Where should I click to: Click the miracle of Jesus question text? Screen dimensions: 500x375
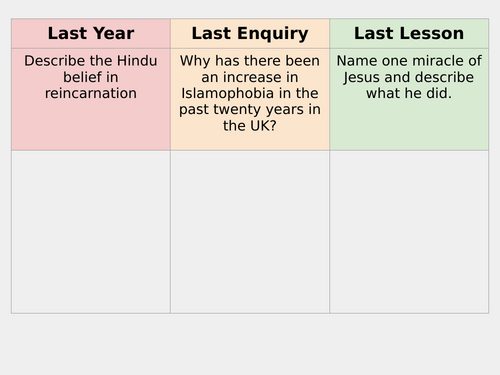409,77
